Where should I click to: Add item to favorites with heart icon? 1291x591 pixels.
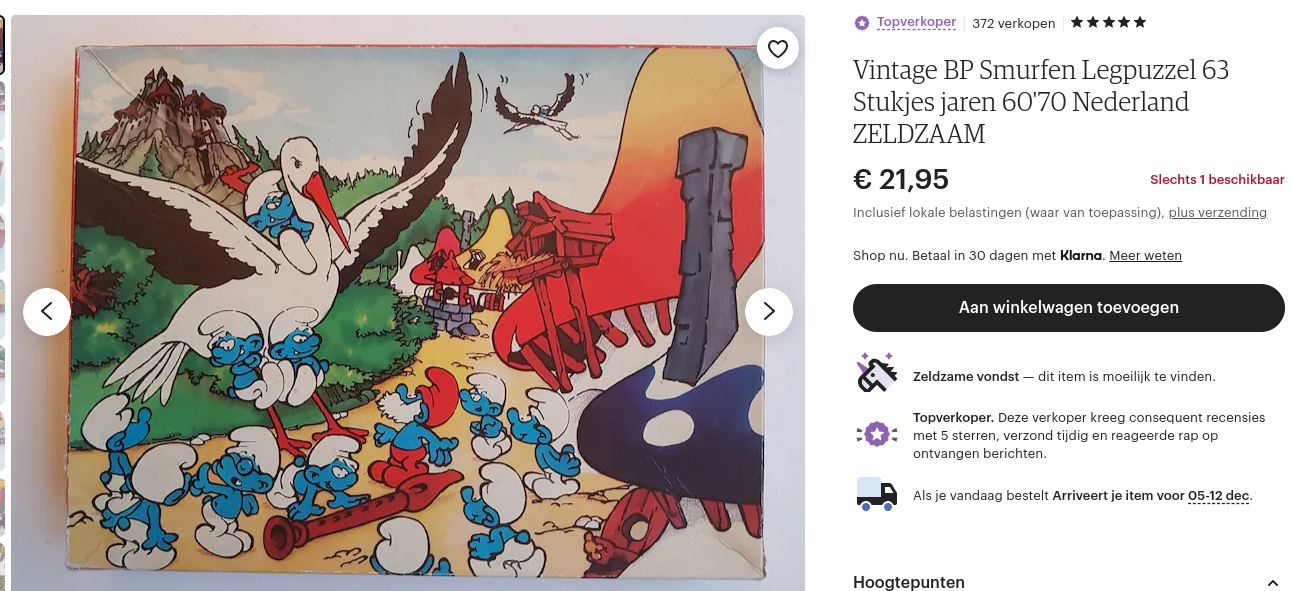778,48
